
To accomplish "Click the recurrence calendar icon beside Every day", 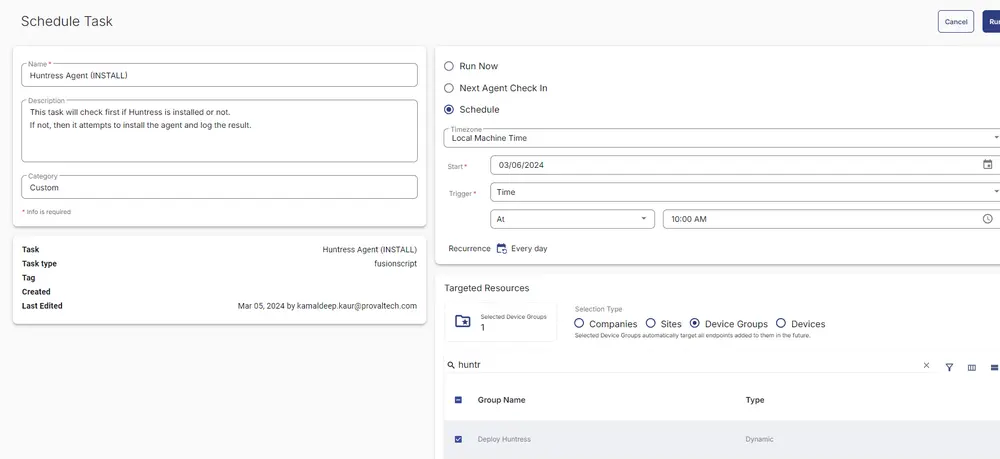I will (501, 249).
